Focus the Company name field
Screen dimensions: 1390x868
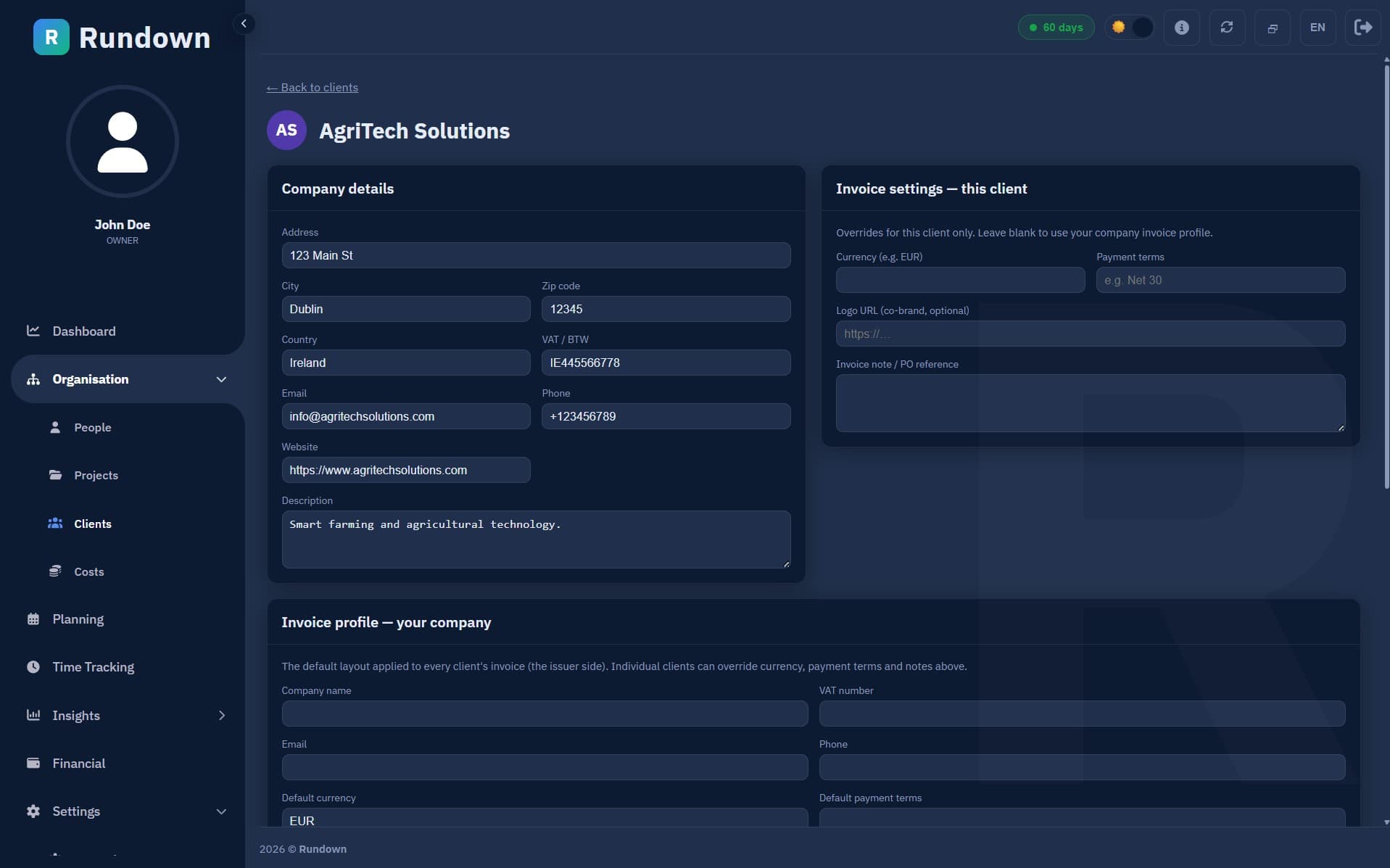click(545, 714)
